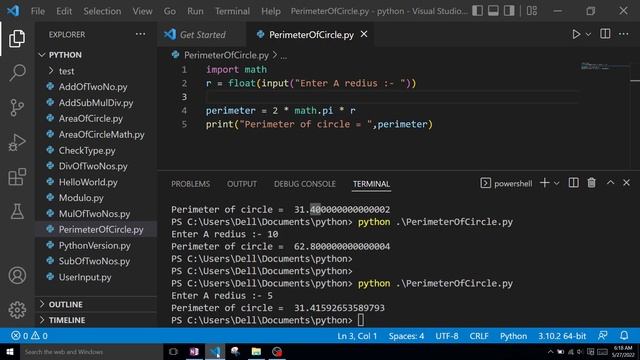This screenshot has height=360, width=640.
Task: Open the File menu
Action: click(38, 11)
